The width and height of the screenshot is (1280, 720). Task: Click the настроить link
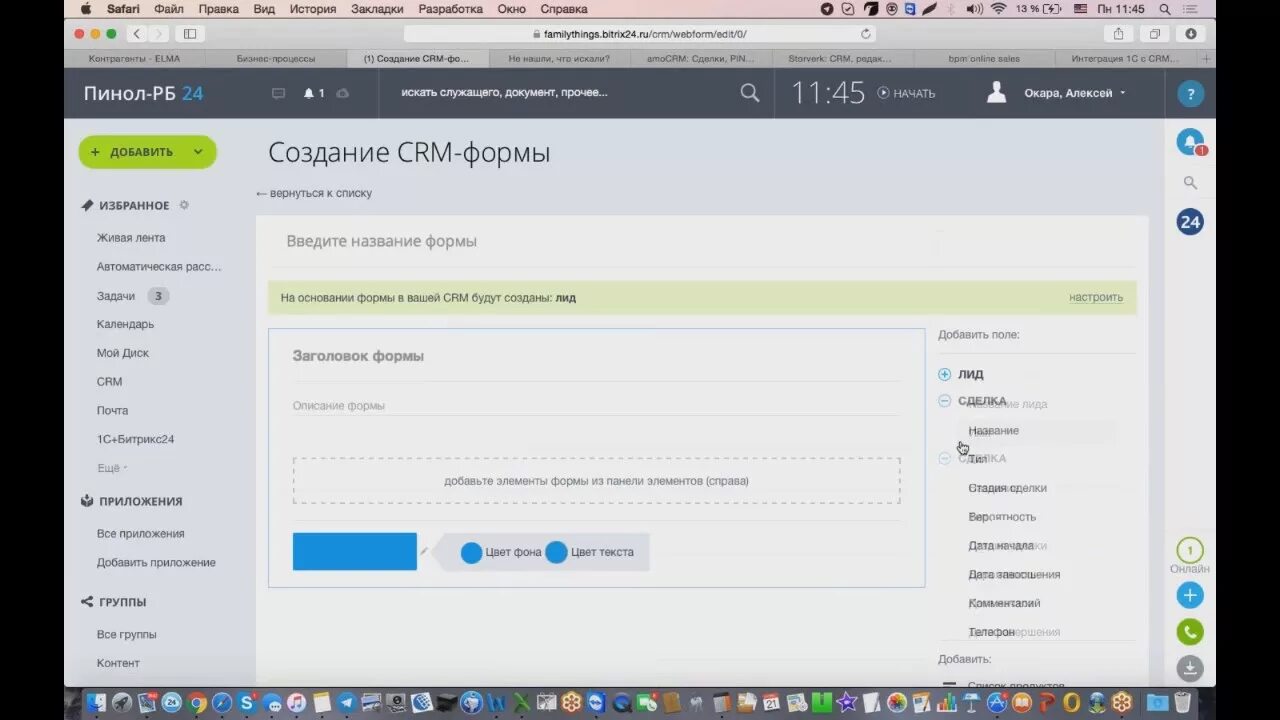(1096, 297)
